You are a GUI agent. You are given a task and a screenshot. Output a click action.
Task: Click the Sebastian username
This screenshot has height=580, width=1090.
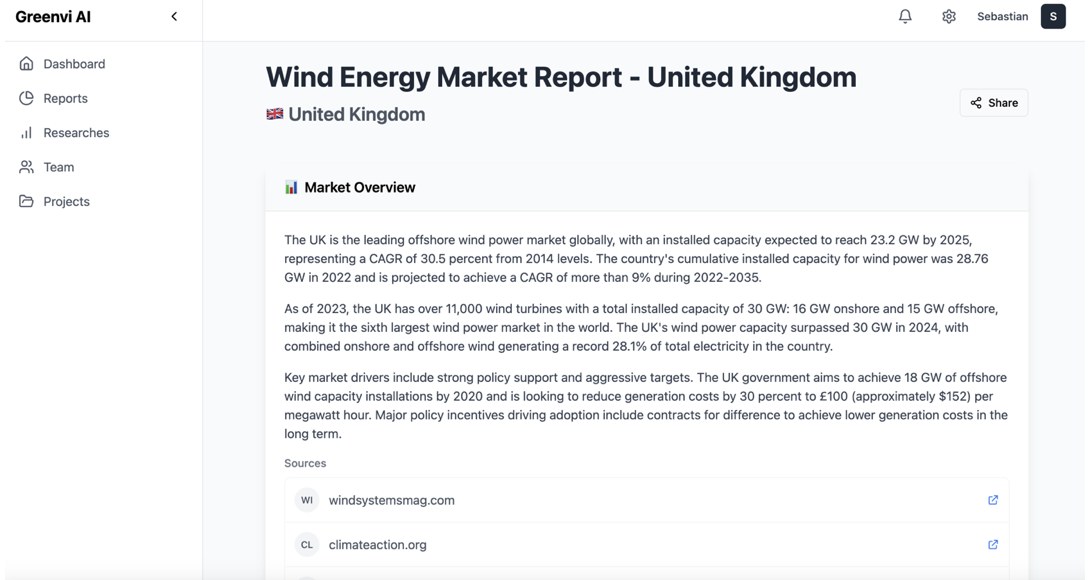tap(1002, 17)
